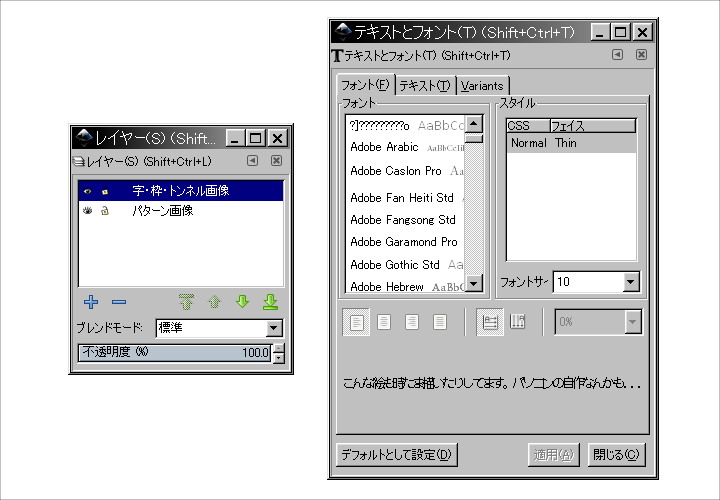Open the 0% line spacing dropdown
Image resolution: width=720 pixels, height=500 pixels.
click(598, 322)
